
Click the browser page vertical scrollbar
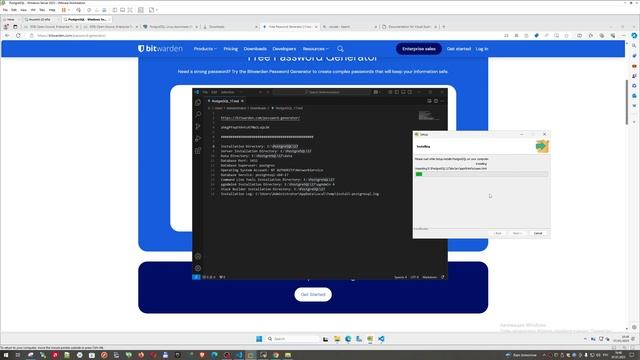[x=627, y=102]
